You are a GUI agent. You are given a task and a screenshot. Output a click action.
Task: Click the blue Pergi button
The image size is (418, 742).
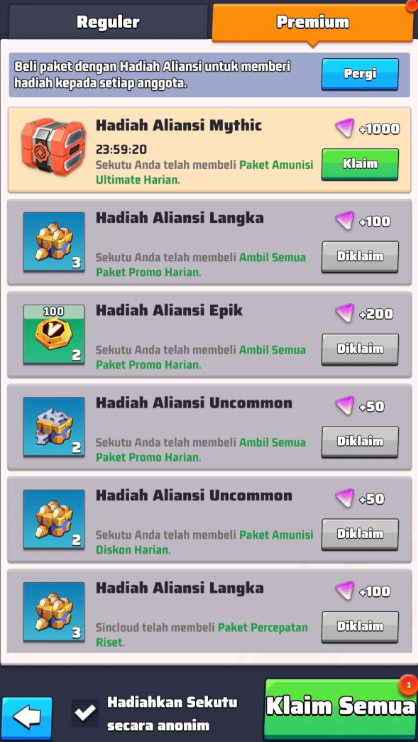point(360,74)
